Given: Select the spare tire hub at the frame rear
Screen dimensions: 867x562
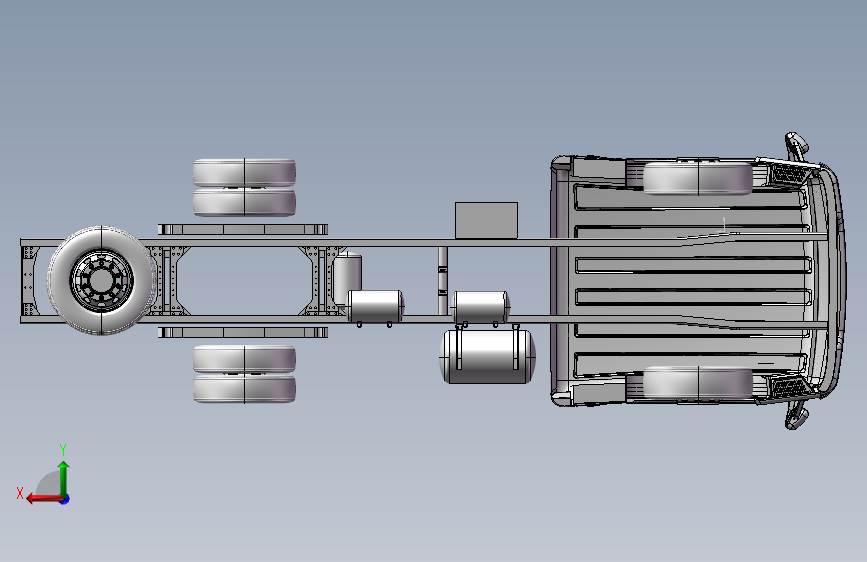Looking at the screenshot, I should pyautogui.click(x=102, y=279).
